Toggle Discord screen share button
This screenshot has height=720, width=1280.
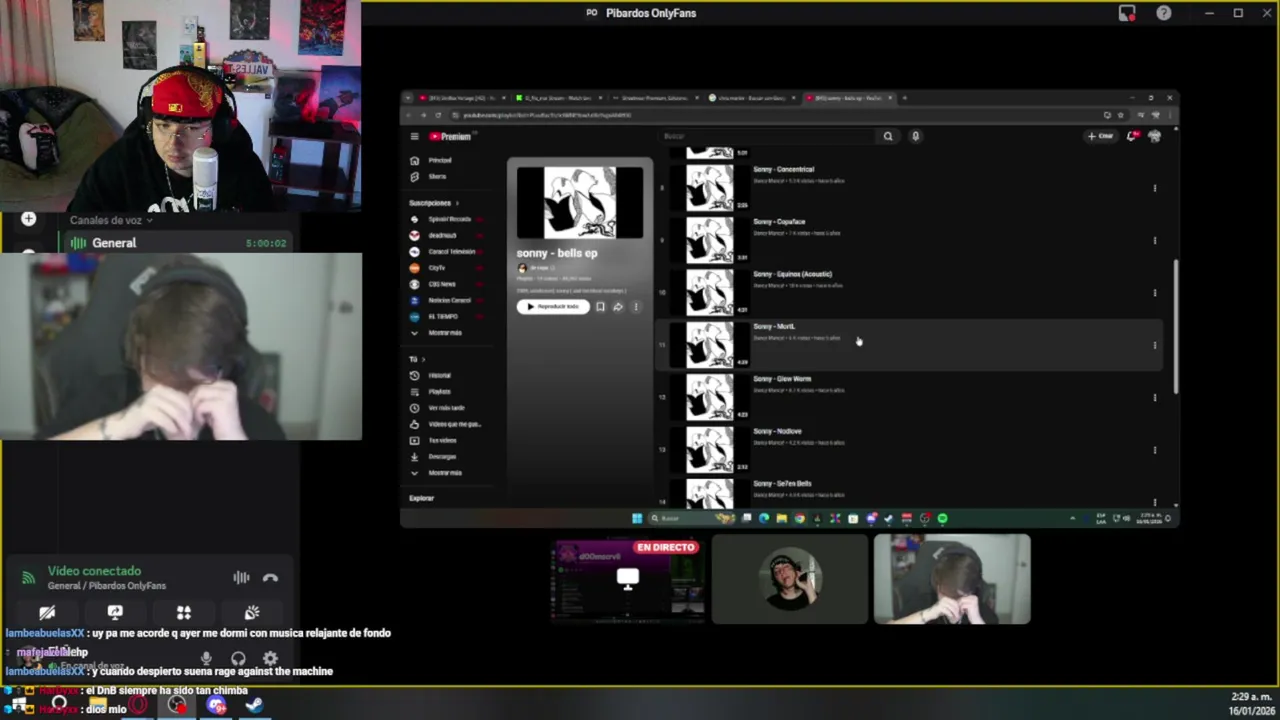115,612
